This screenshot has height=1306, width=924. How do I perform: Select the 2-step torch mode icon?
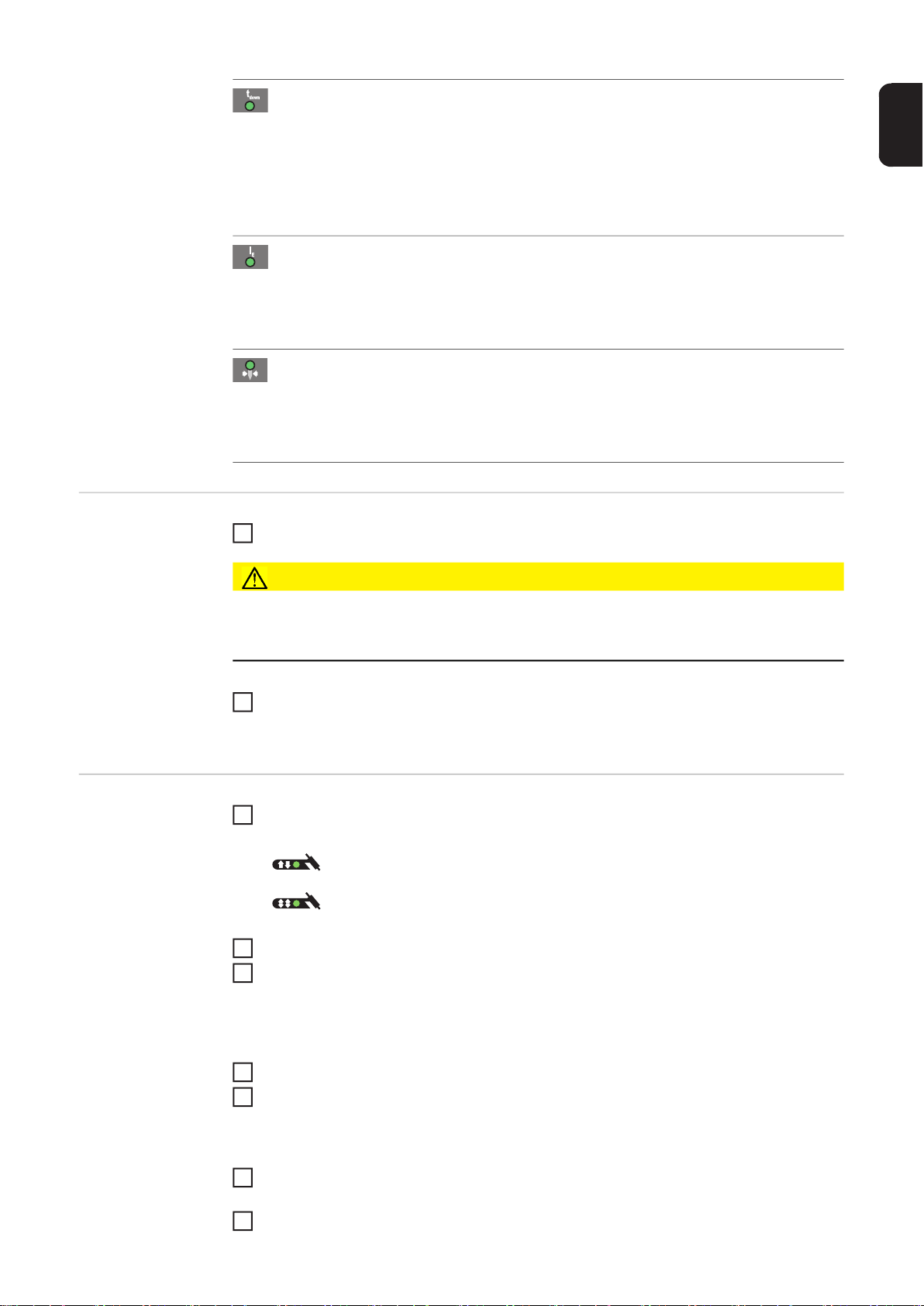295,863
